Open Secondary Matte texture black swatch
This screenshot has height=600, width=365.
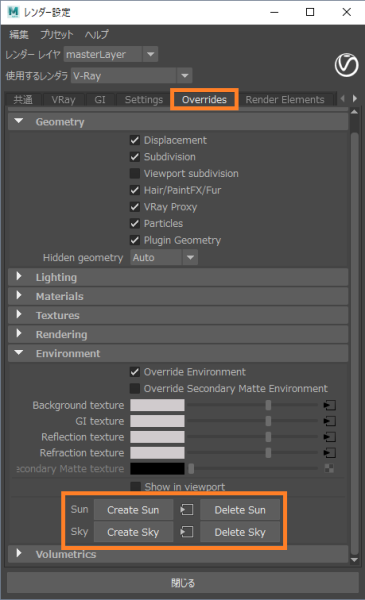157,468
